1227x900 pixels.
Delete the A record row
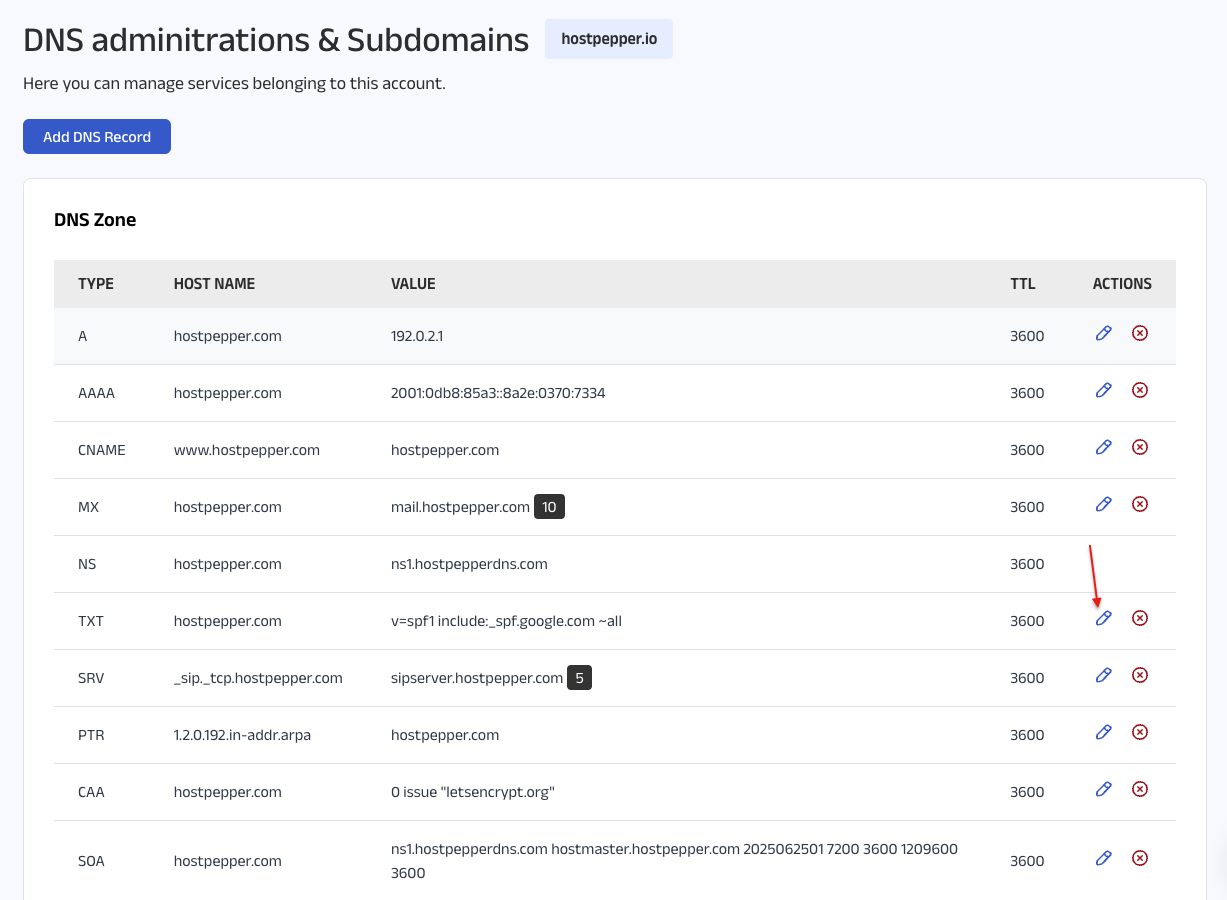(1139, 333)
